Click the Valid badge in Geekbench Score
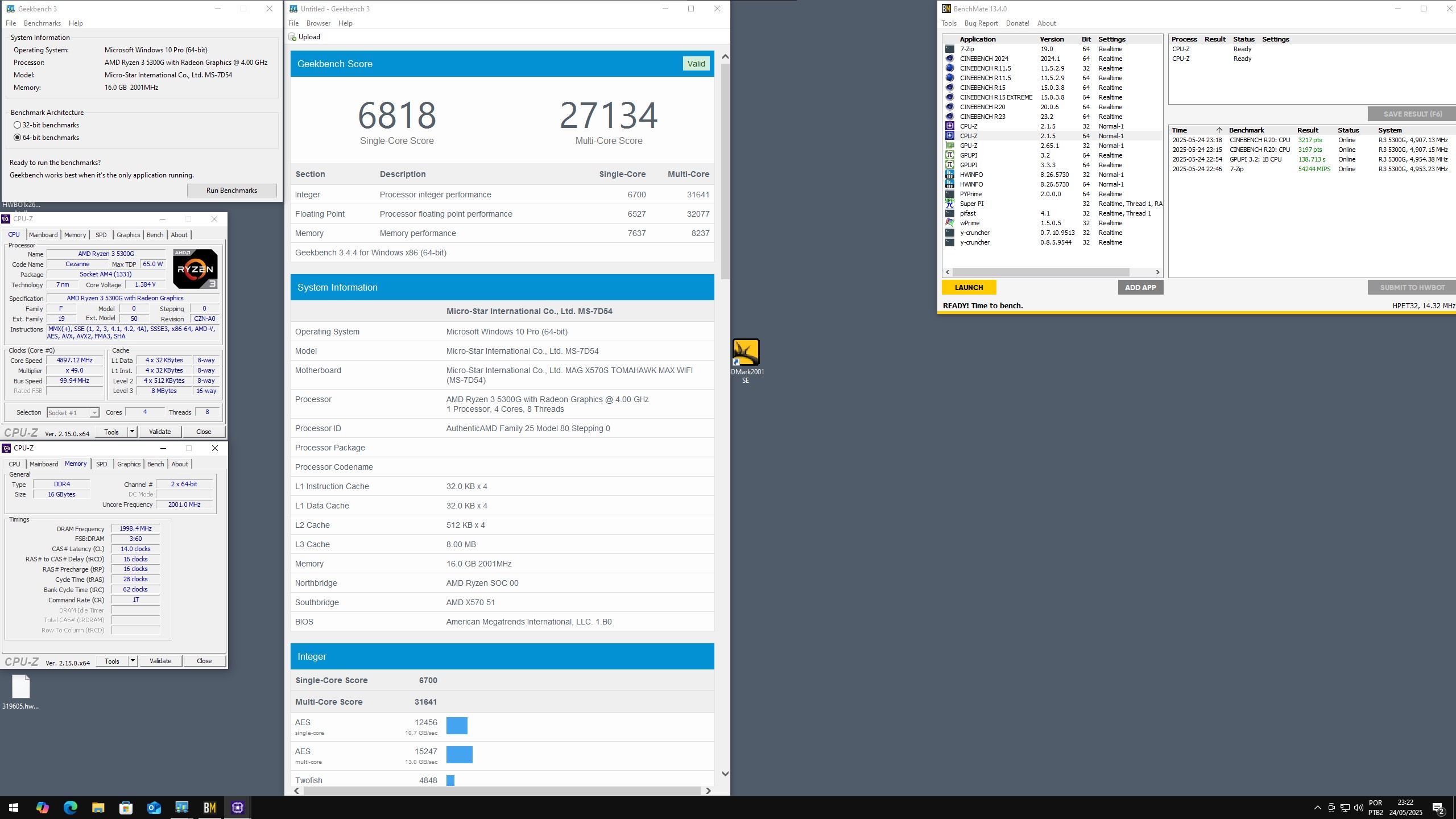This screenshot has height=819, width=1456. (696, 64)
